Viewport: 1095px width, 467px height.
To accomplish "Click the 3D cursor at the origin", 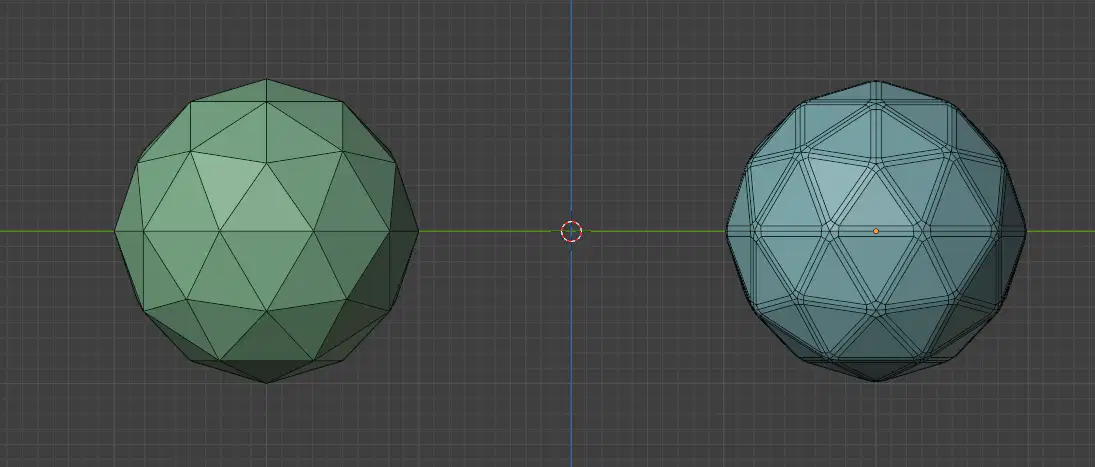I will (571, 231).
